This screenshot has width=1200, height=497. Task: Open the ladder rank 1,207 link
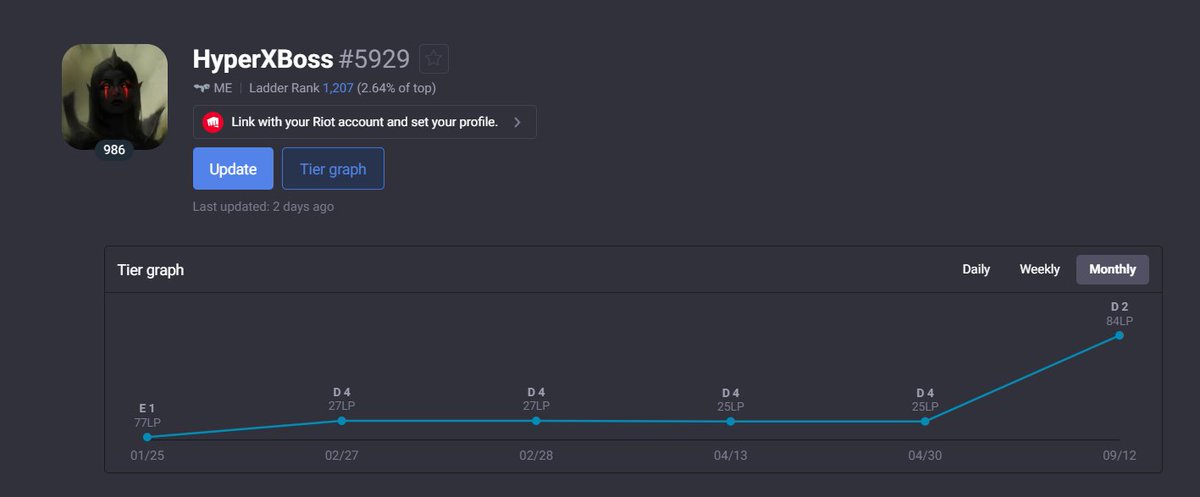(337, 88)
